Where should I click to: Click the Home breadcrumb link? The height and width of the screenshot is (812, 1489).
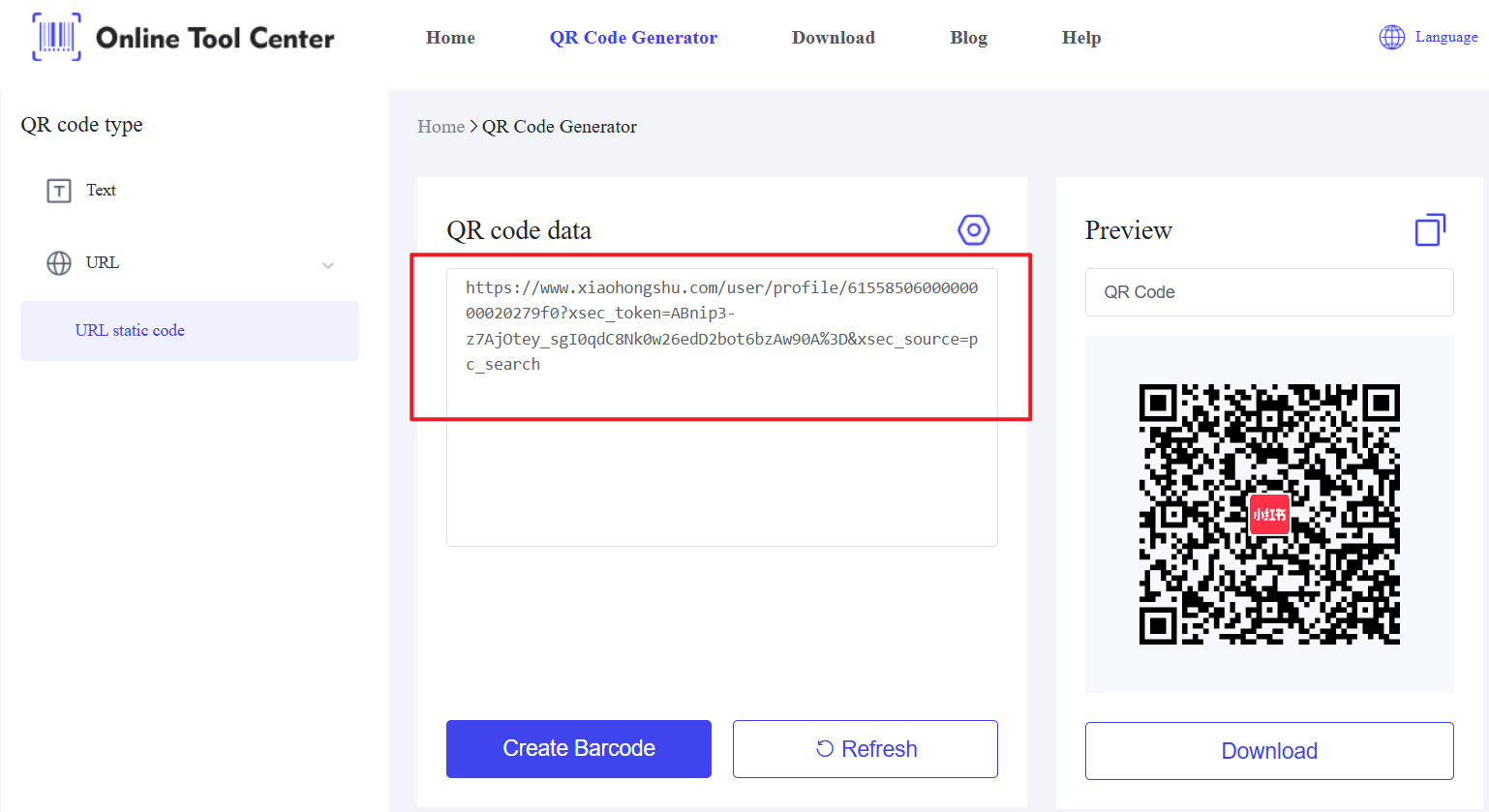point(441,127)
